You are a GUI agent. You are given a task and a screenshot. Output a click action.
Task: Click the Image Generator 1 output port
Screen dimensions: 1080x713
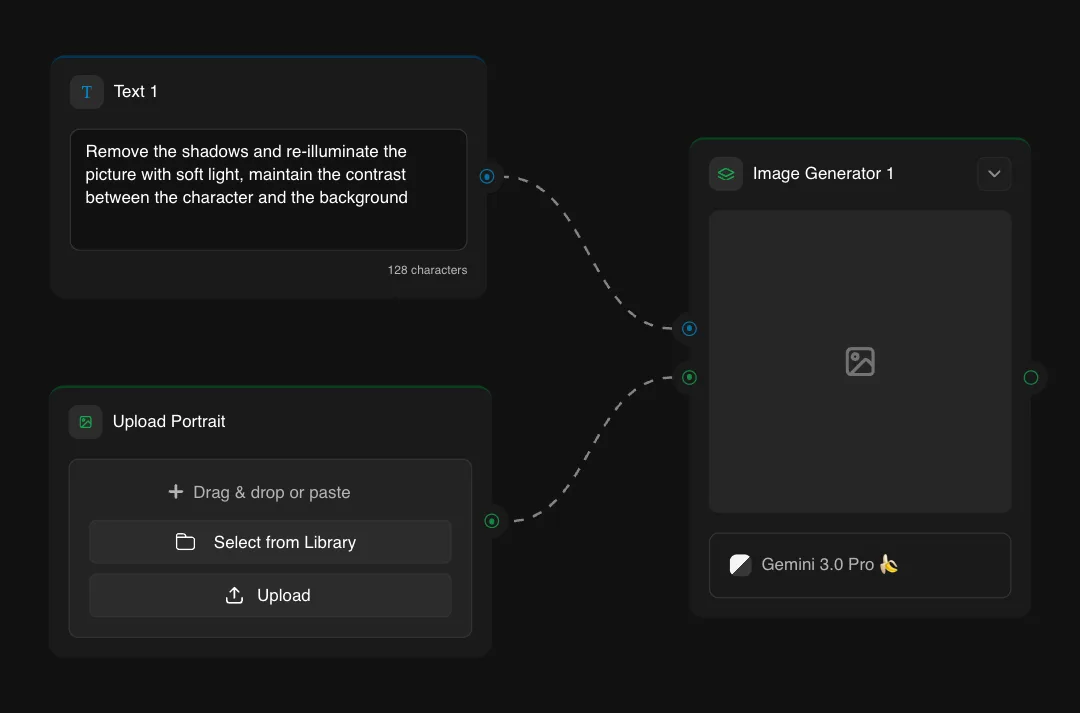(1030, 378)
